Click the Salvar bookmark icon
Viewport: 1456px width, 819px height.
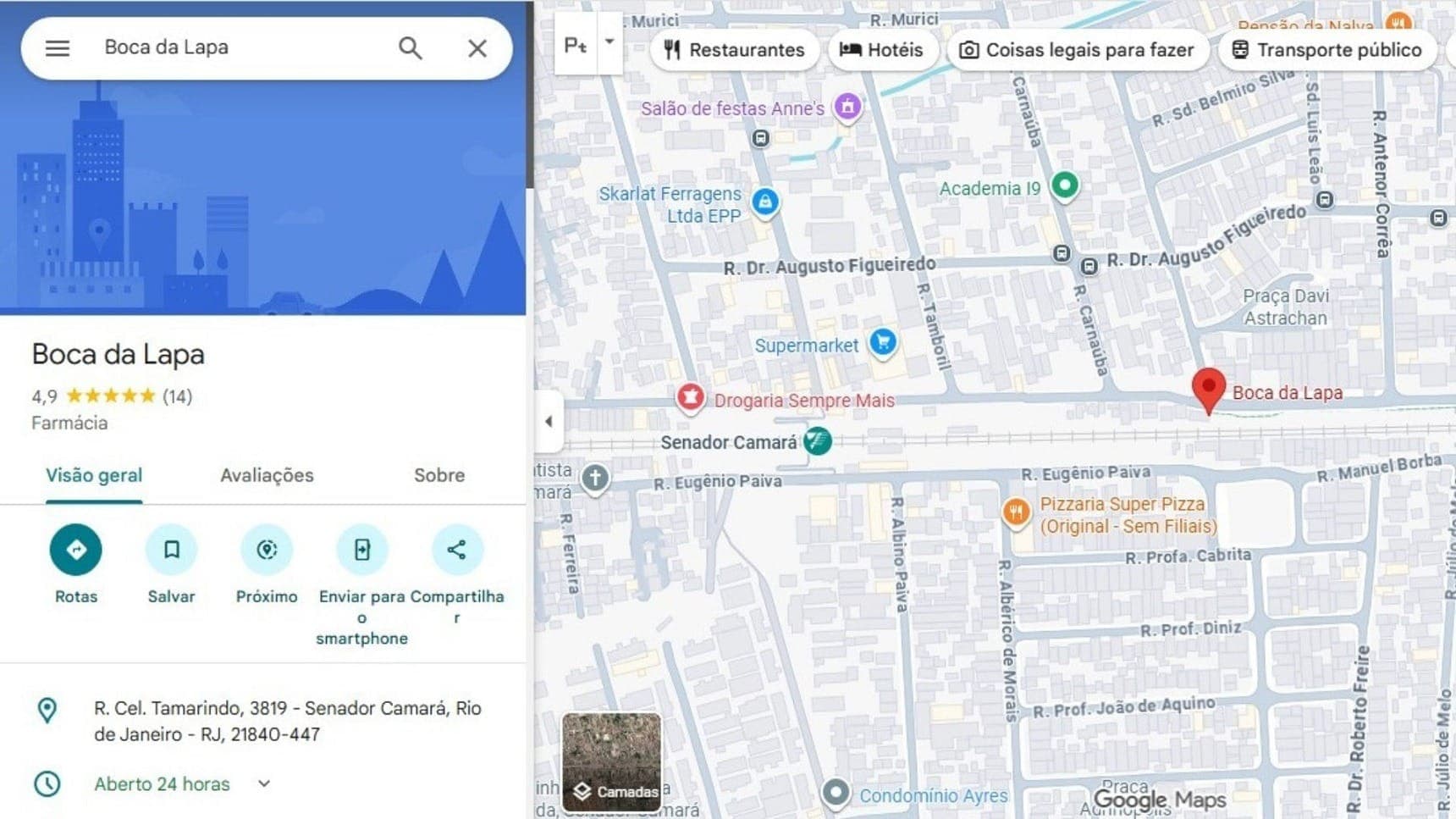pyautogui.click(x=171, y=550)
